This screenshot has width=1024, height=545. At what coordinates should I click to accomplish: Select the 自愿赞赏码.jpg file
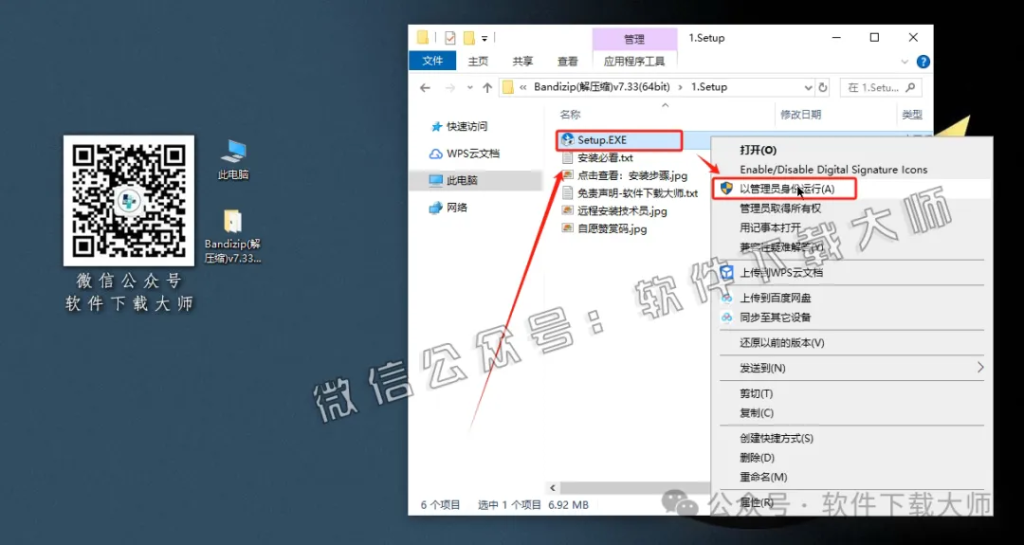(x=604, y=228)
